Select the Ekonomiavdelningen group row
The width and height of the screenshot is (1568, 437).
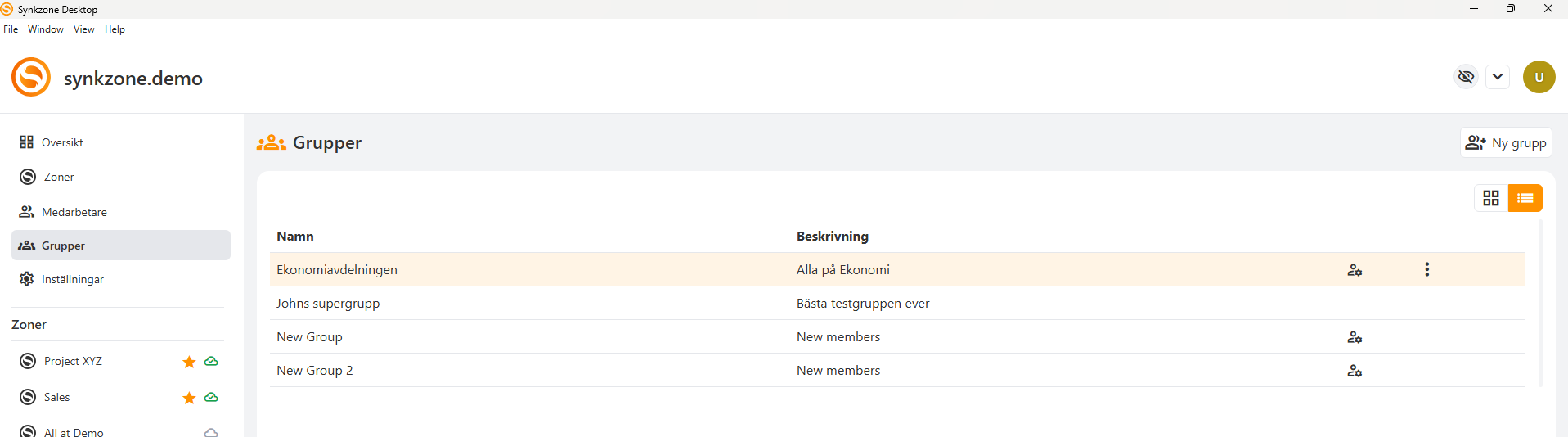point(897,269)
